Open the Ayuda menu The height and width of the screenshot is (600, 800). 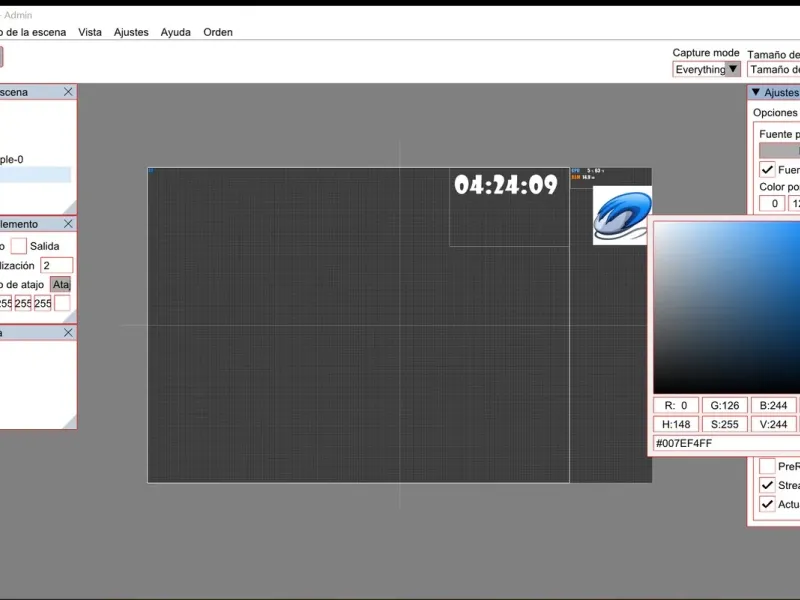[176, 32]
